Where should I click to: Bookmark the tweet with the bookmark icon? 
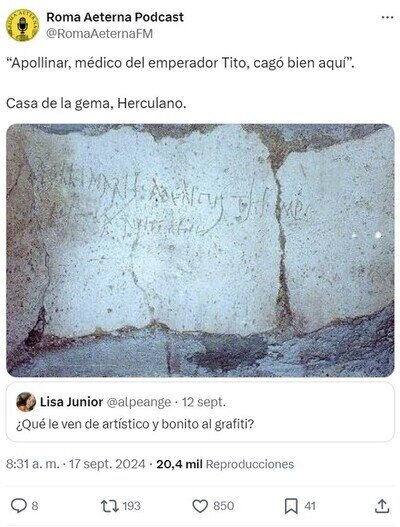pyautogui.click(x=291, y=506)
